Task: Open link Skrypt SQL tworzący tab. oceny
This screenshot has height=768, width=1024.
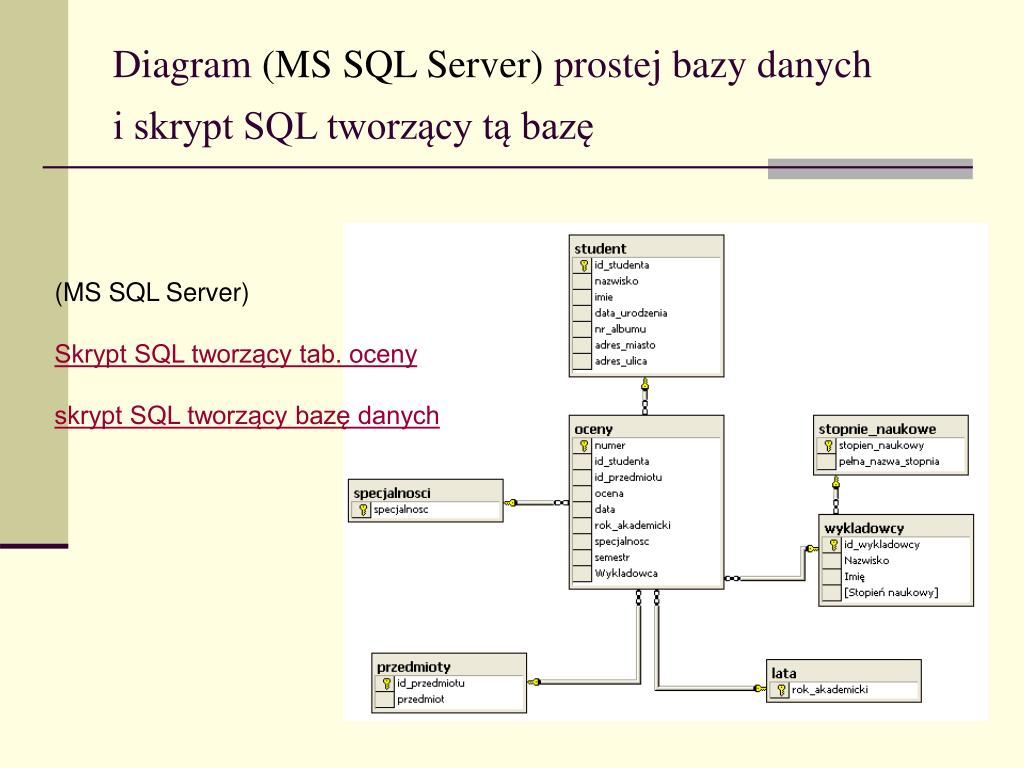Action: pos(236,355)
